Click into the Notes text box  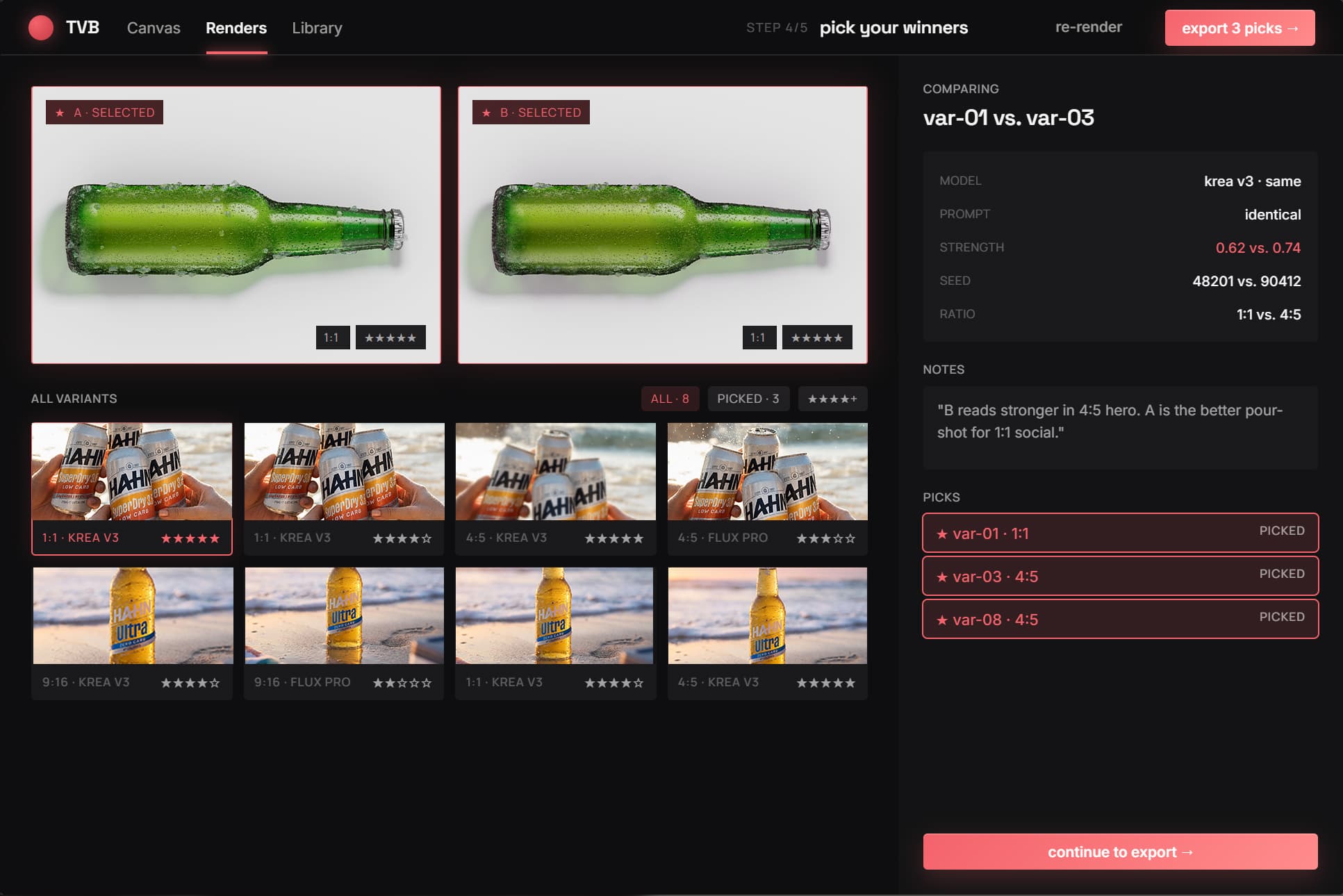[x=1120, y=428]
